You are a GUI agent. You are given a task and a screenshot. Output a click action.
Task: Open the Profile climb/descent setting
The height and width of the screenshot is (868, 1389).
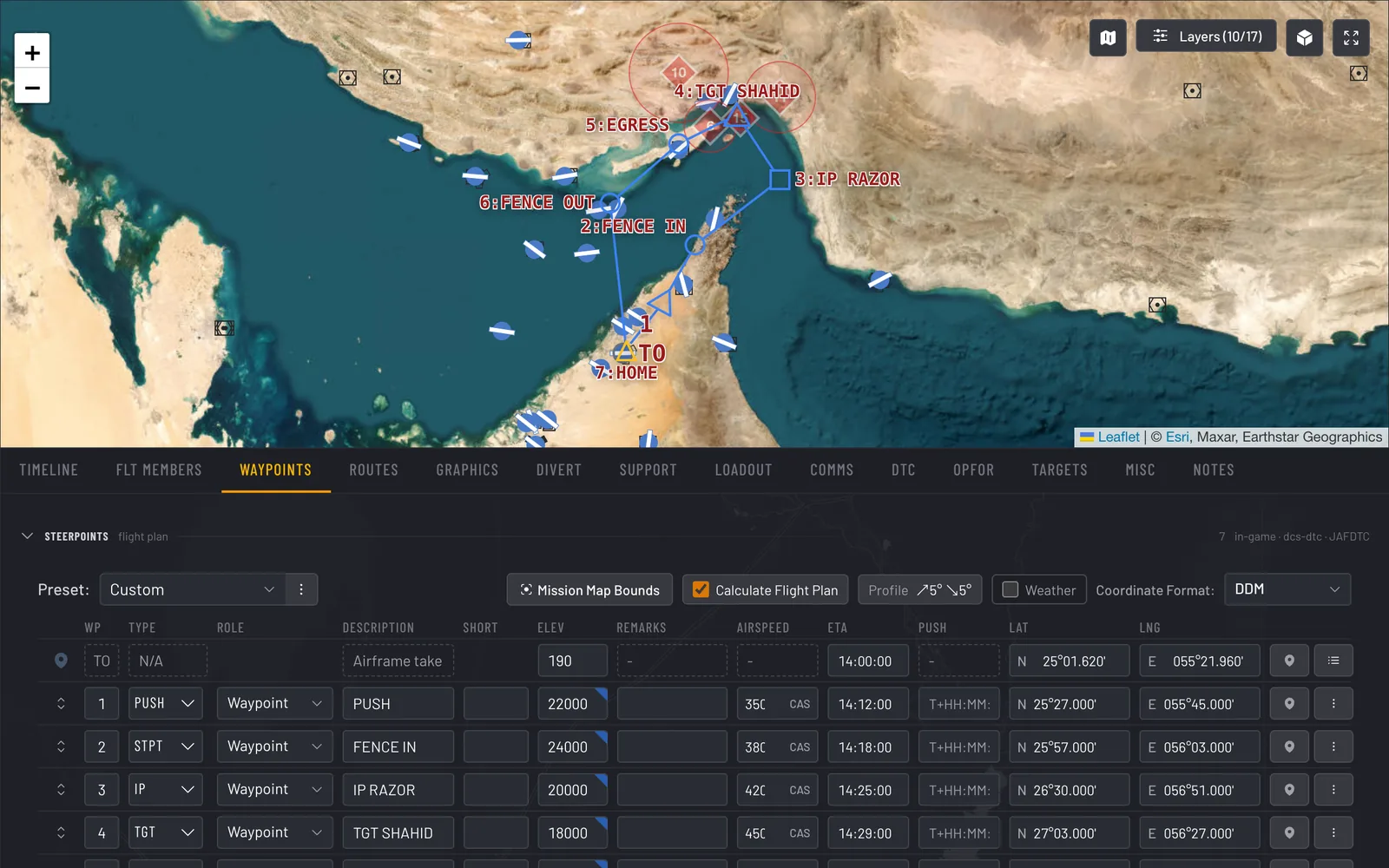pos(919,590)
